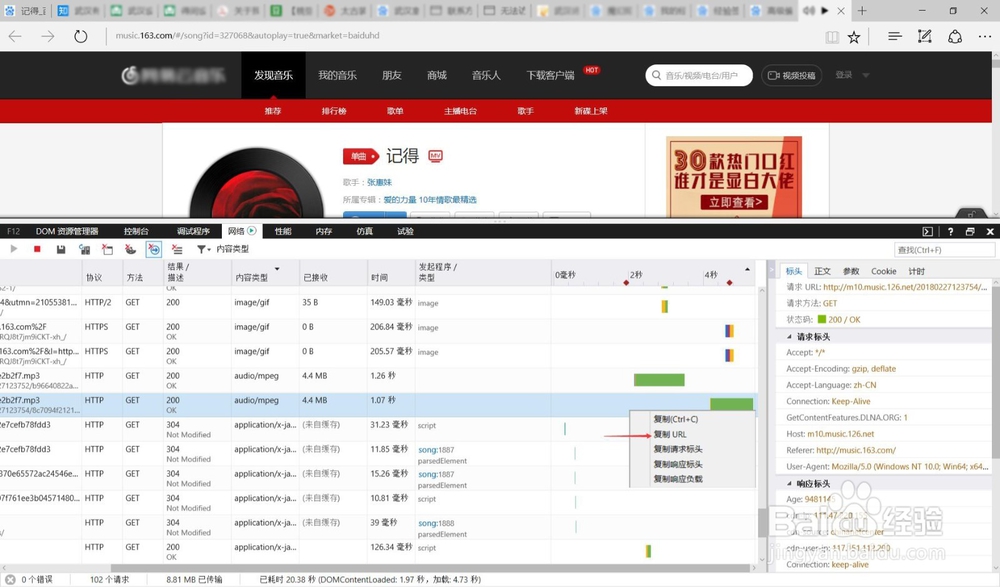Image resolution: width=1000 pixels, height=587 pixels.
Task: Click the red diamond marker after 4秒
Action: [730, 283]
